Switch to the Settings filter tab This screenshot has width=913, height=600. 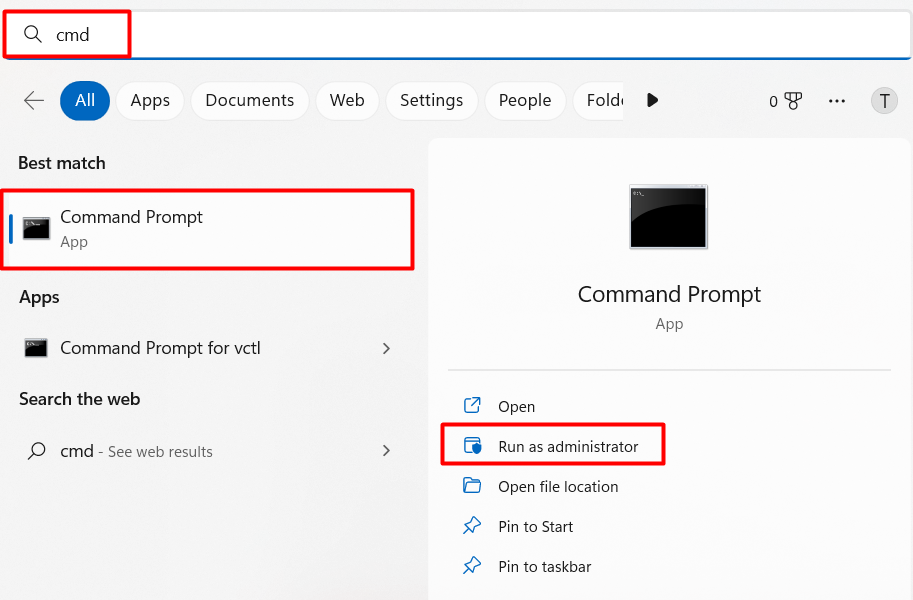[x=431, y=100]
